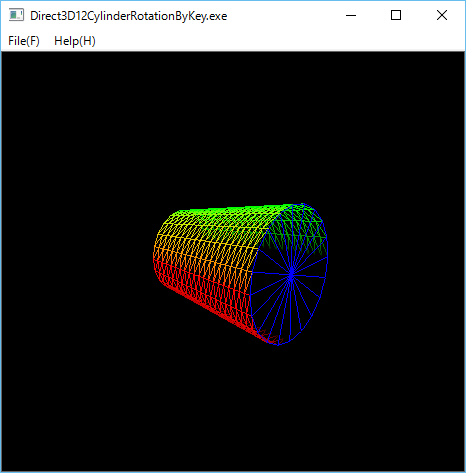Click empty black area right of blue cap

pyautogui.click(x=397, y=273)
